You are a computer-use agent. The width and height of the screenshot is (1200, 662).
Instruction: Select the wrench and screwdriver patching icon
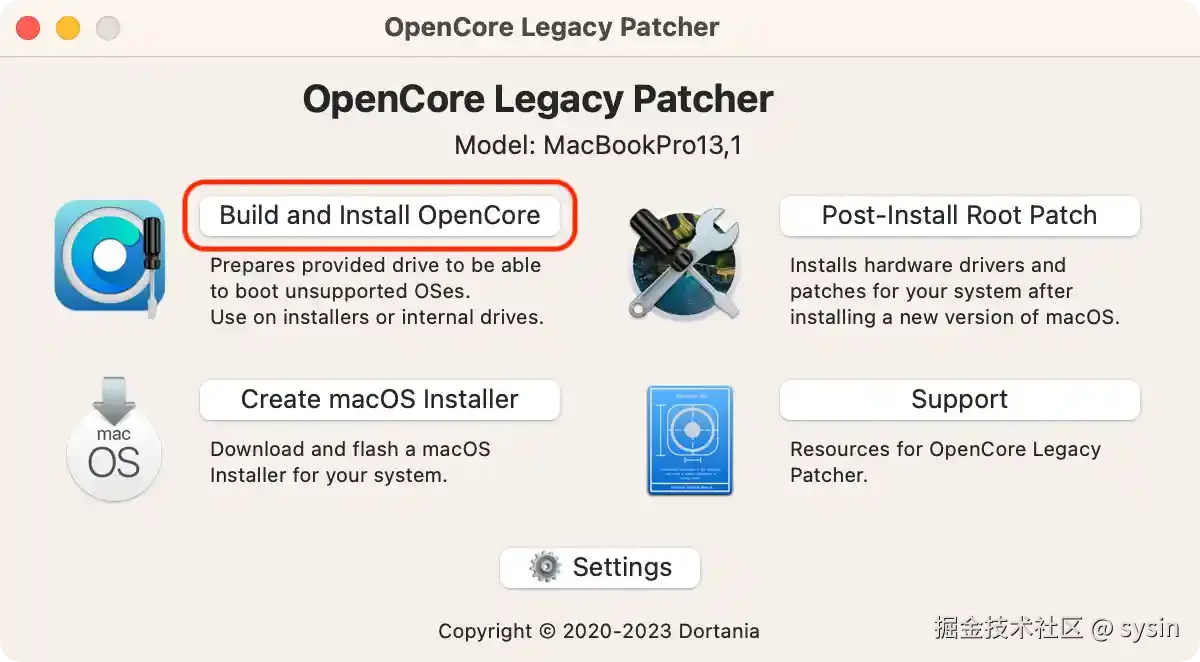(x=685, y=262)
